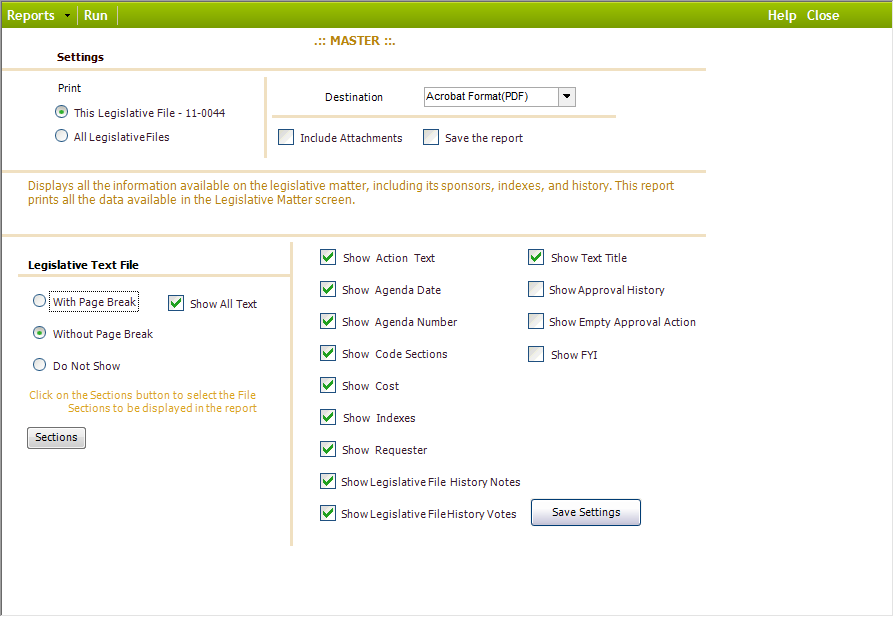Click the .:: MASTER ::. report title

[355, 41]
